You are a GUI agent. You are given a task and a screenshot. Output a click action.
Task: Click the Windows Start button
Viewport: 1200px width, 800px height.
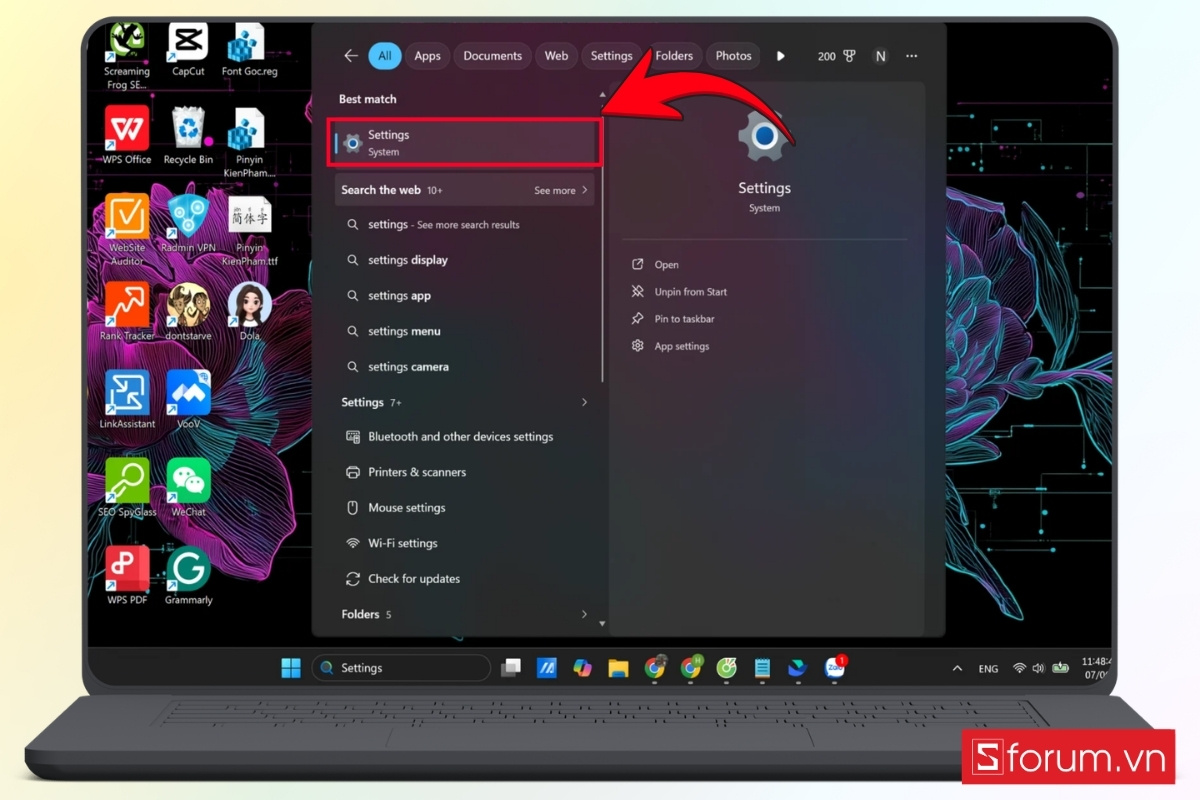(291, 668)
